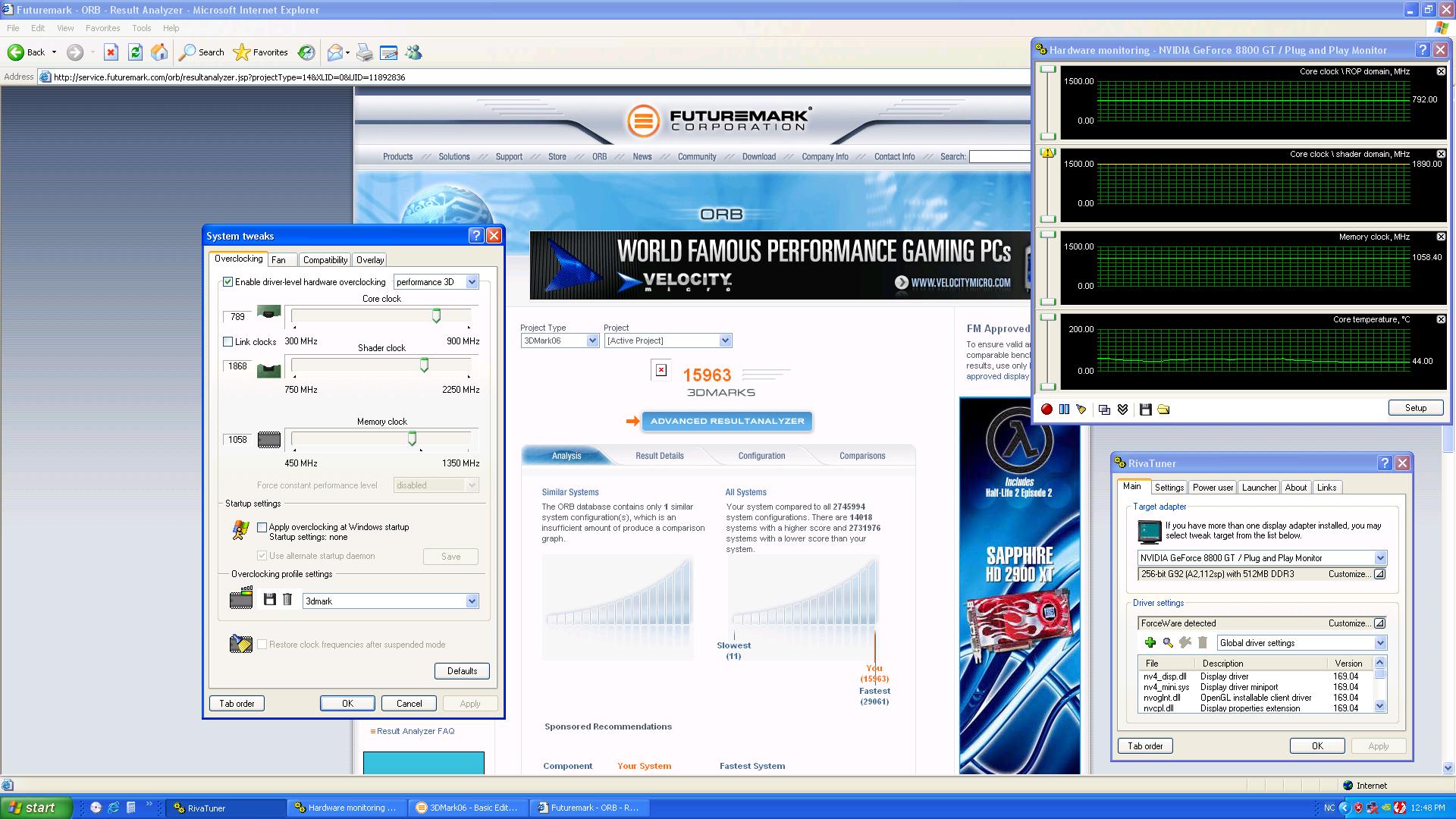Screen dimensions: 1456x819
Task: Open Project Type 3DMark06 dropdown
Action: point(592,340)
